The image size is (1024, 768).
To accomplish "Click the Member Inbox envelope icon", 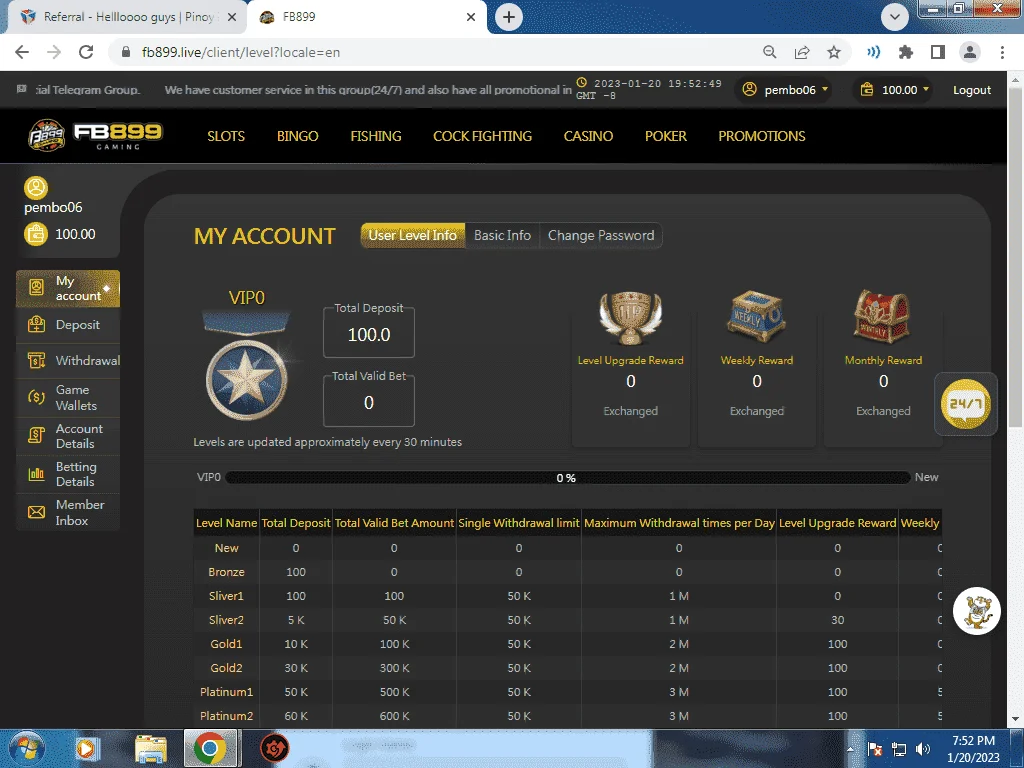I will [x=37, y=513].
